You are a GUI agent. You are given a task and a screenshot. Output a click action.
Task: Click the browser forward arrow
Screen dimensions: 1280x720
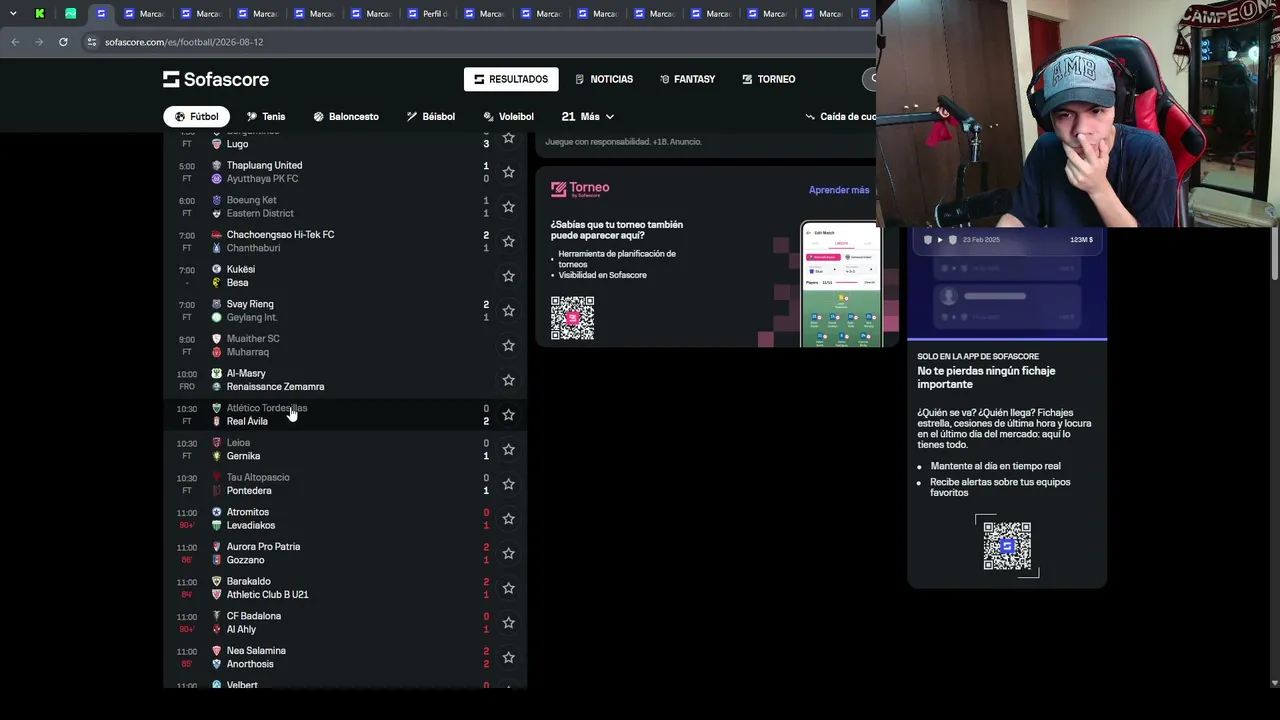coord(39,42)
